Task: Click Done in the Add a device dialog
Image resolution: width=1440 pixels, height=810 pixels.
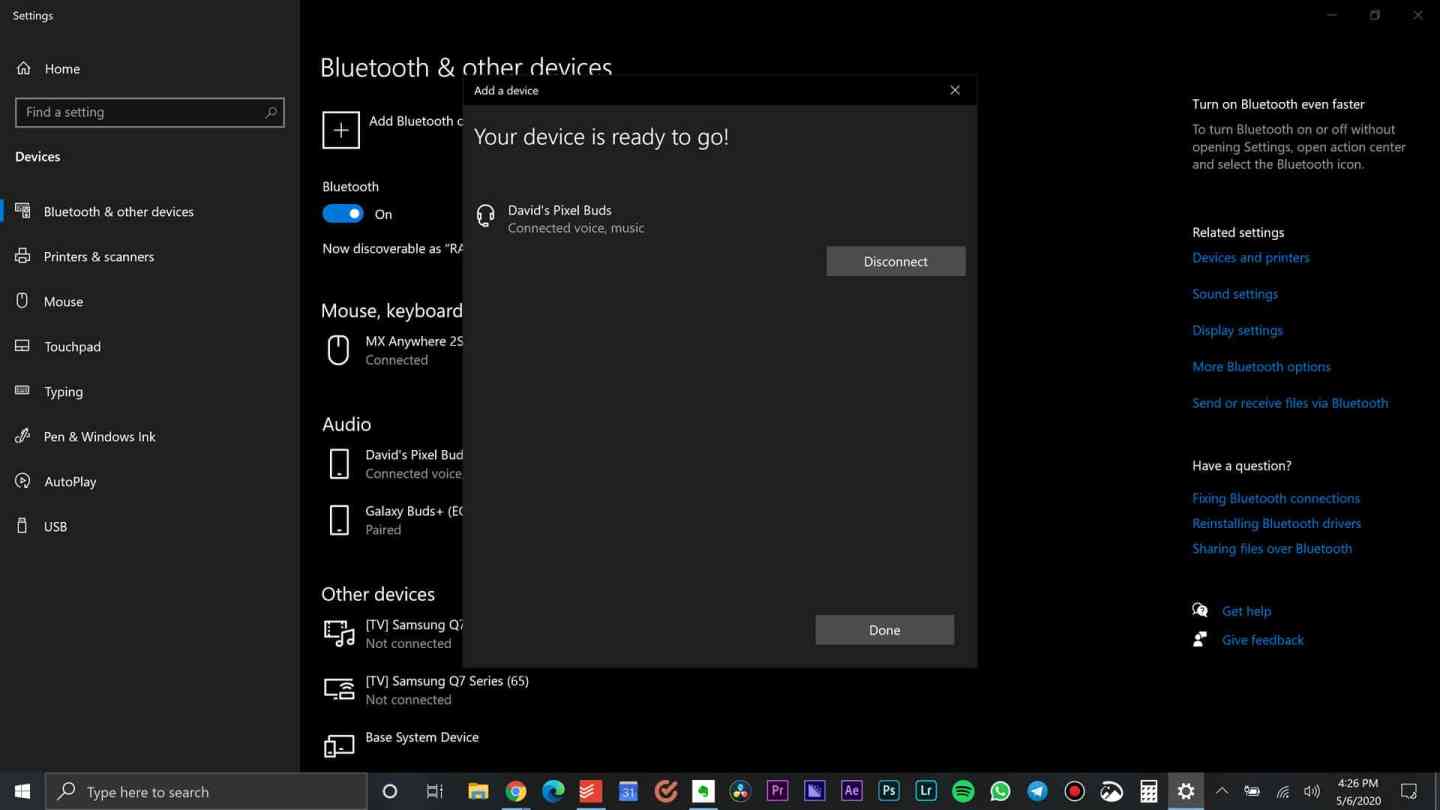Action: click(x=884, y=630)
